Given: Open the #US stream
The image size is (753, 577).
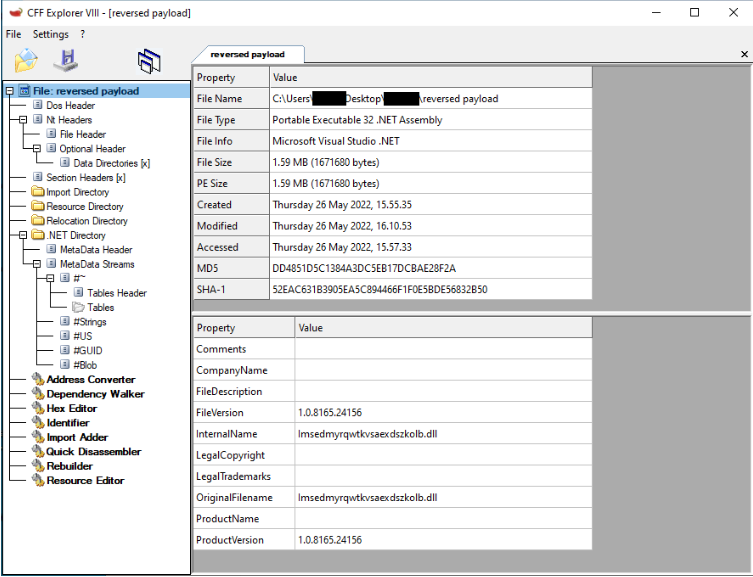Looking at the screenshot, I should [83, 336].
